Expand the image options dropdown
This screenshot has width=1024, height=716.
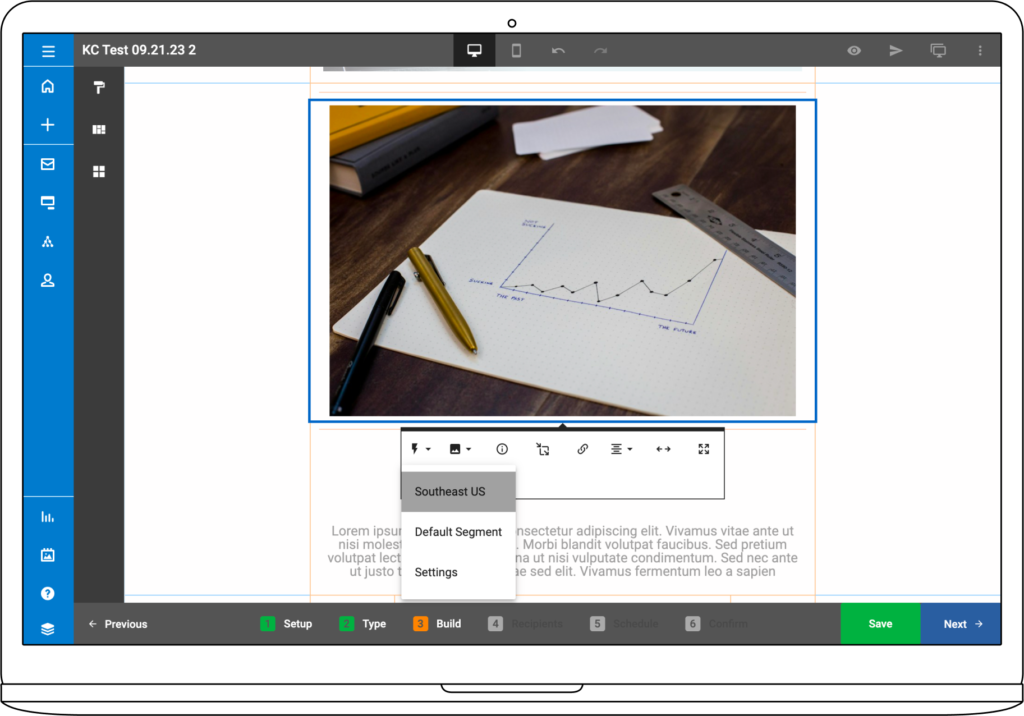click(x=460, y=450)
